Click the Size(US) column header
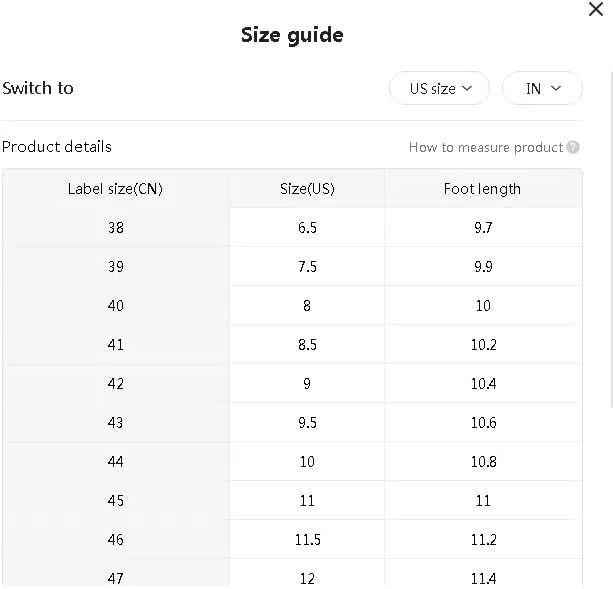 point(307,188)
